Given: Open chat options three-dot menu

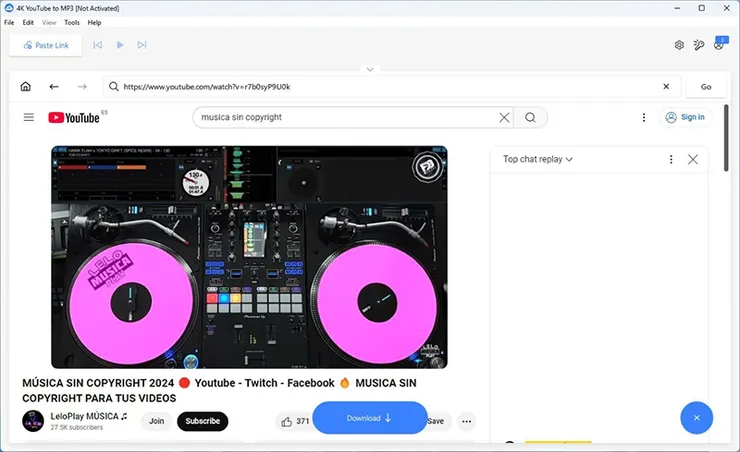Looking at the screenshot, I should click(671, 159).
